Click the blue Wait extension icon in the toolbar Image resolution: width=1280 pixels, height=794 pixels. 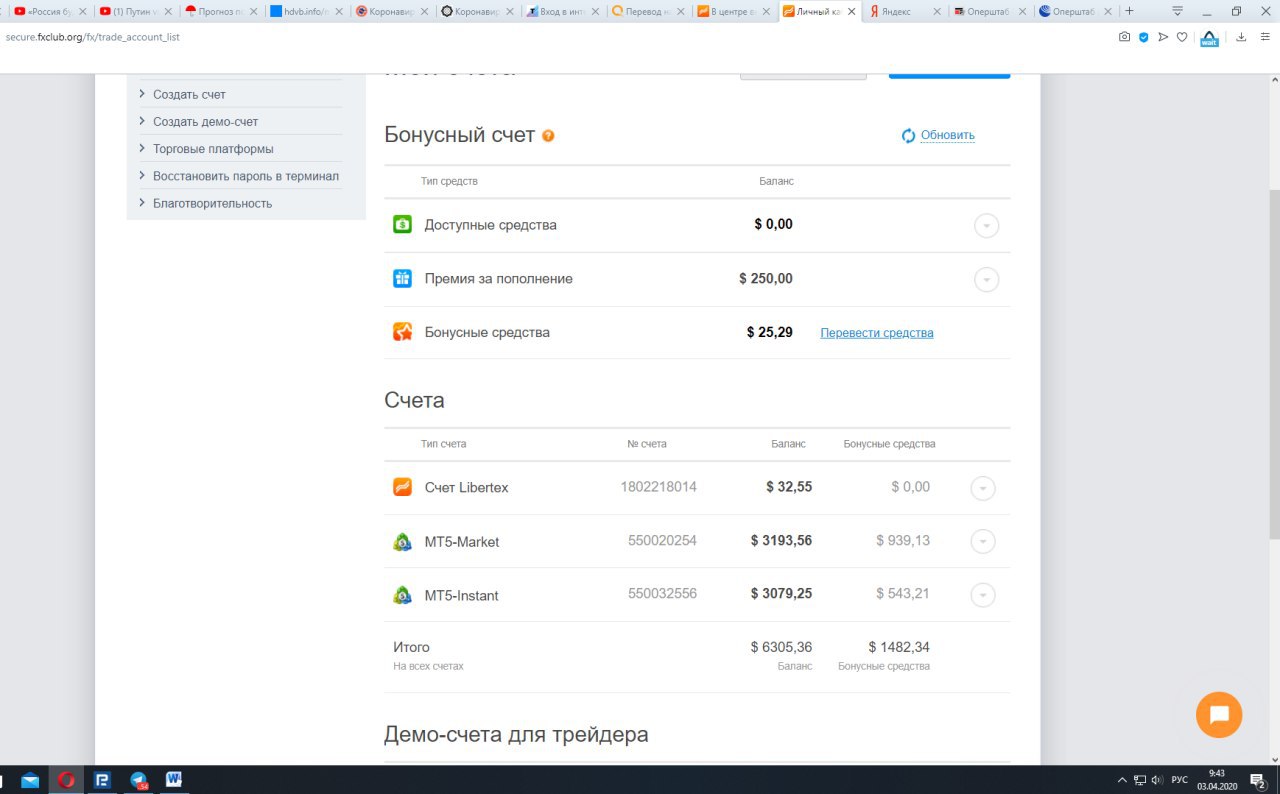tap(1210, 39)
